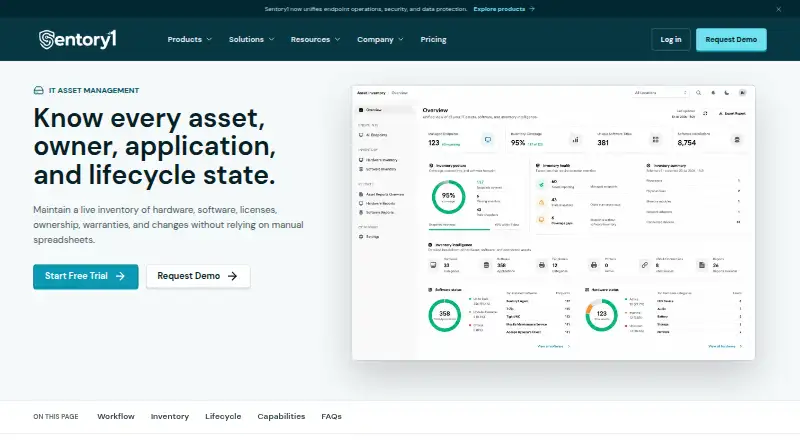
Task: Click the View all hardware link
Action: point(725,347)
